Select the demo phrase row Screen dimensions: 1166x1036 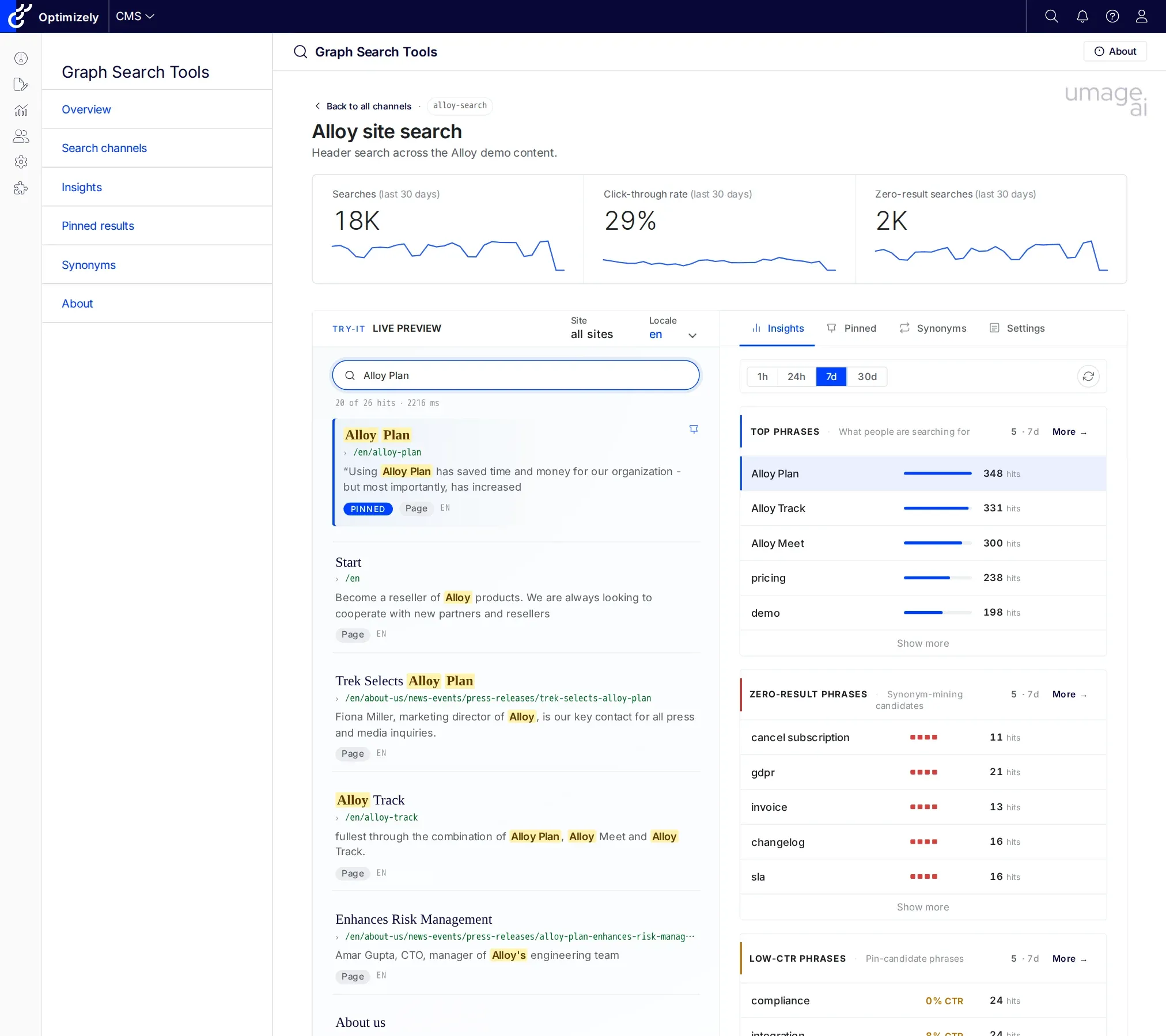point(923,613)
